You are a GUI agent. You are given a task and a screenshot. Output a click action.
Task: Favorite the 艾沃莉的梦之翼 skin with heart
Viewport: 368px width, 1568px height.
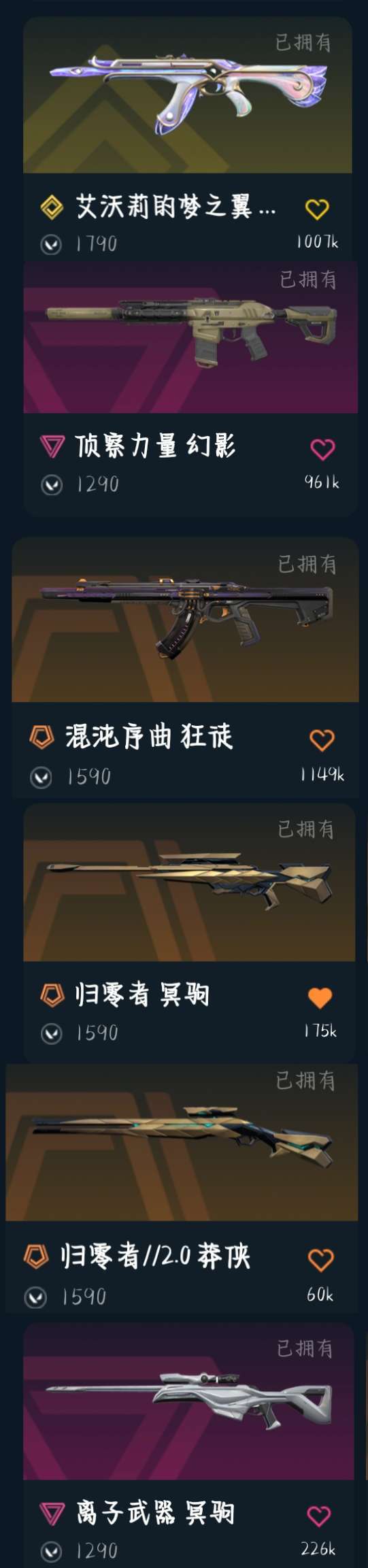(317, 209)
